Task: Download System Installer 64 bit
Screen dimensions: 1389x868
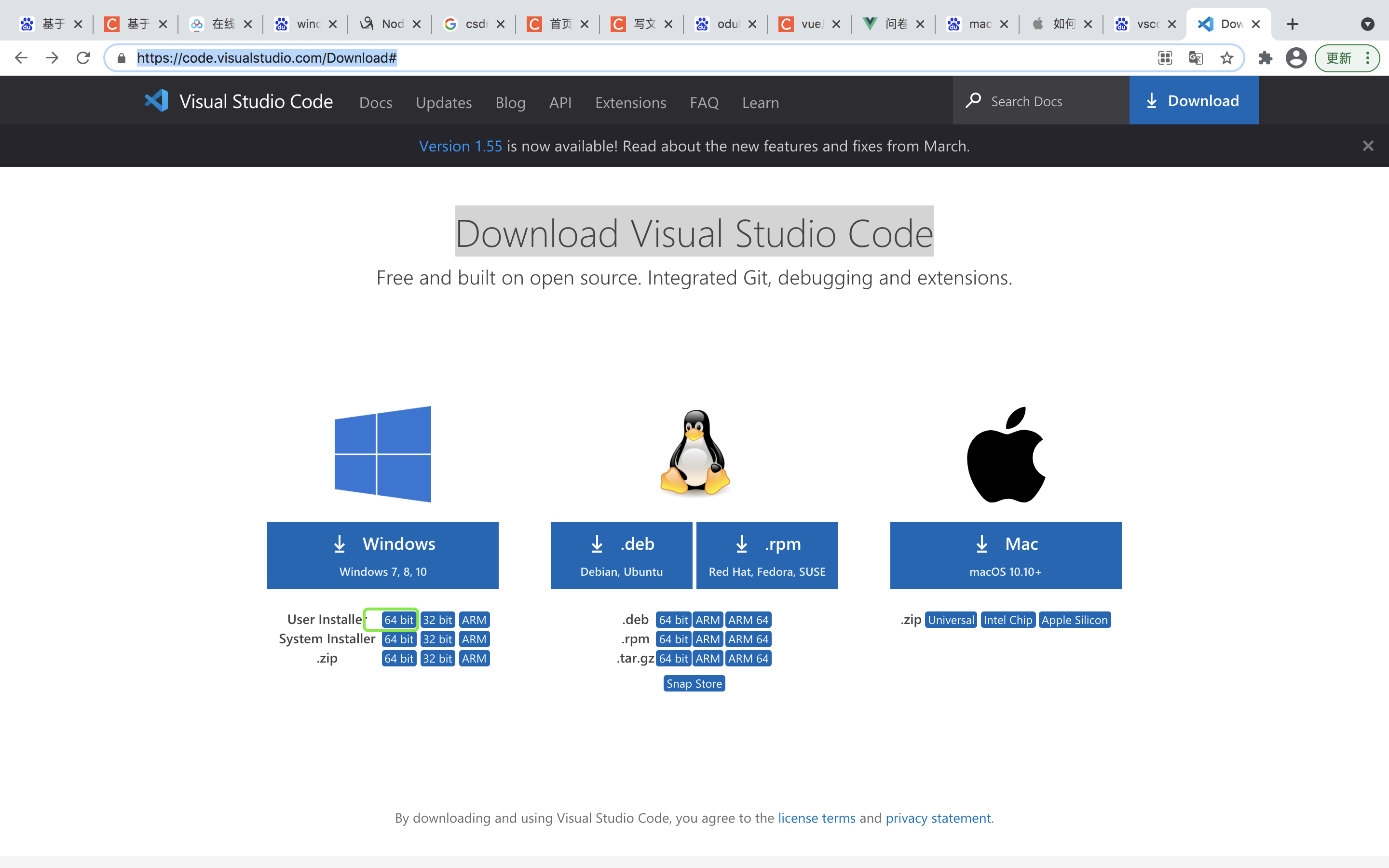Action: tap(399, 639)
